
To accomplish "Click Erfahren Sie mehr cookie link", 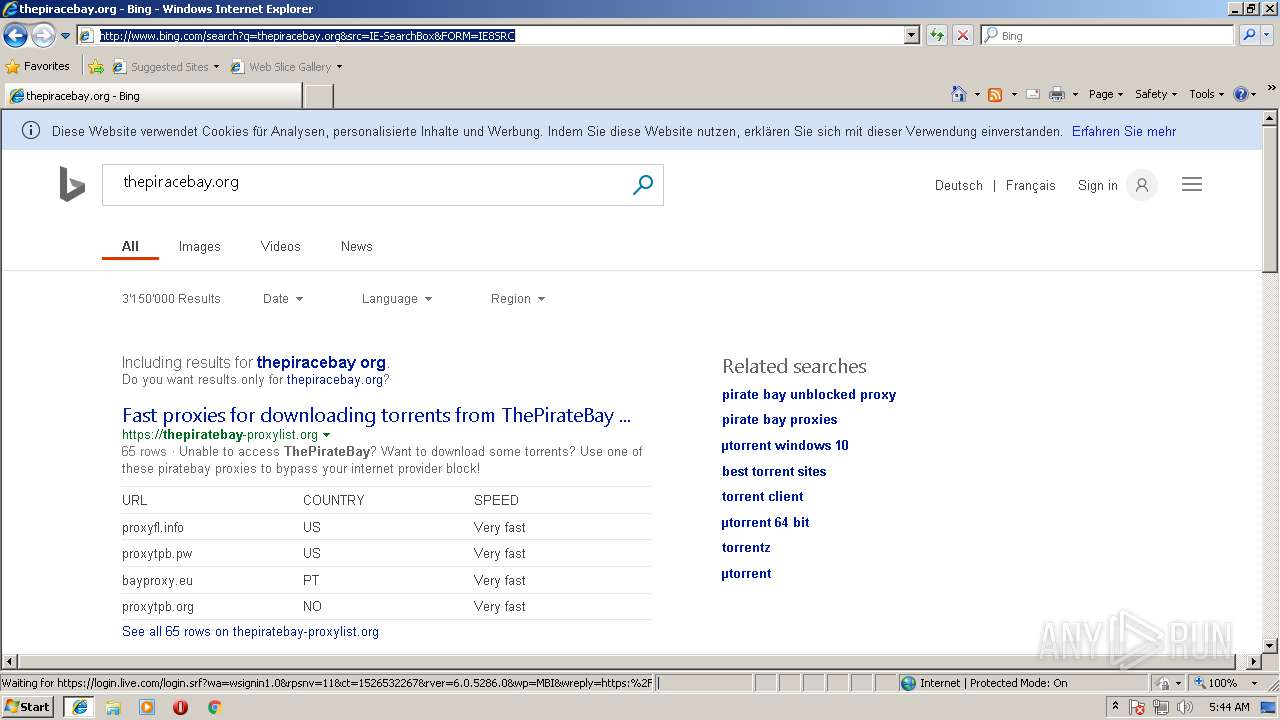I will 1124,131.
